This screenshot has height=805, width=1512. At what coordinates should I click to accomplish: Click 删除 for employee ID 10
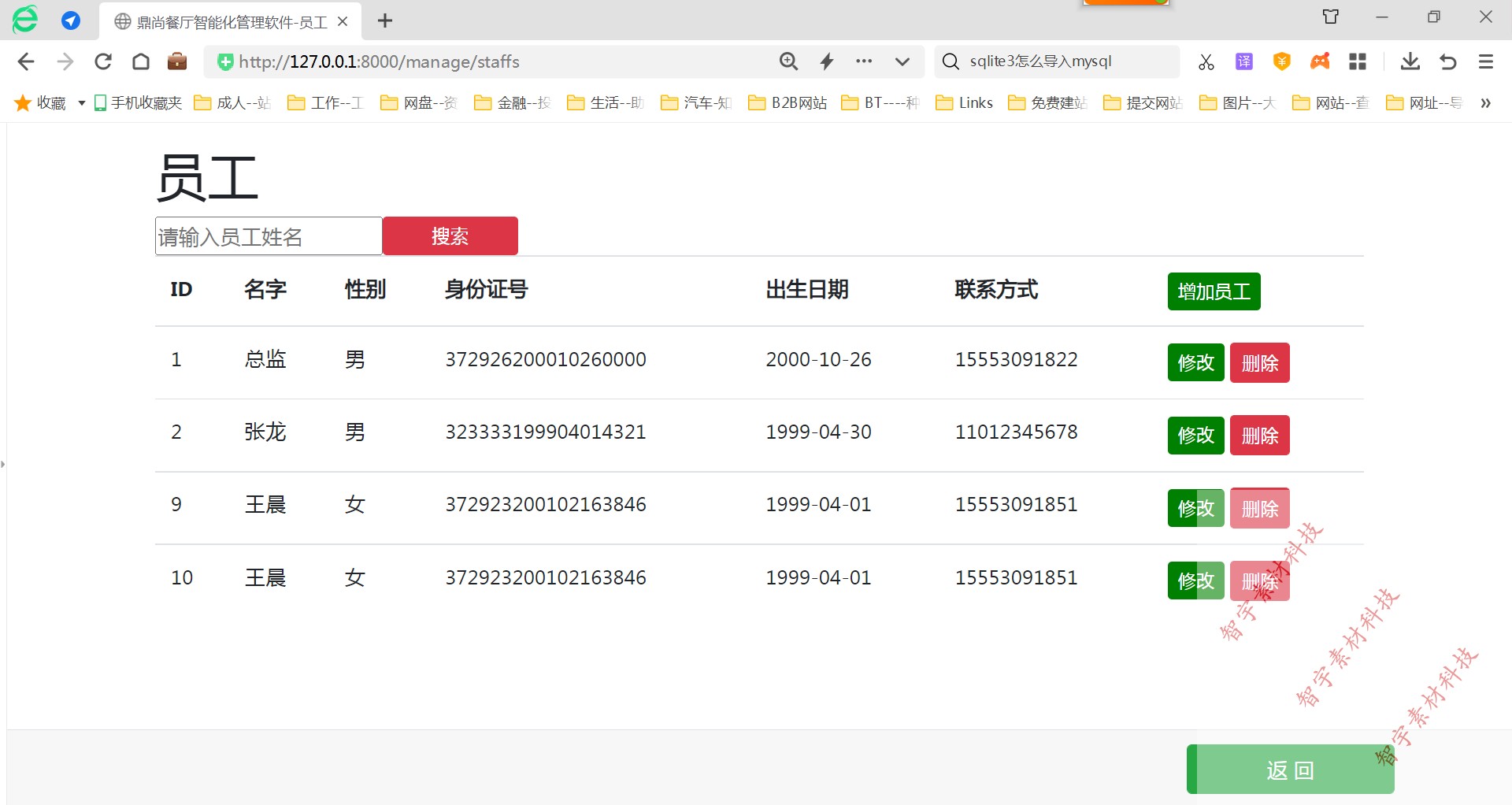pos(1260,581)
